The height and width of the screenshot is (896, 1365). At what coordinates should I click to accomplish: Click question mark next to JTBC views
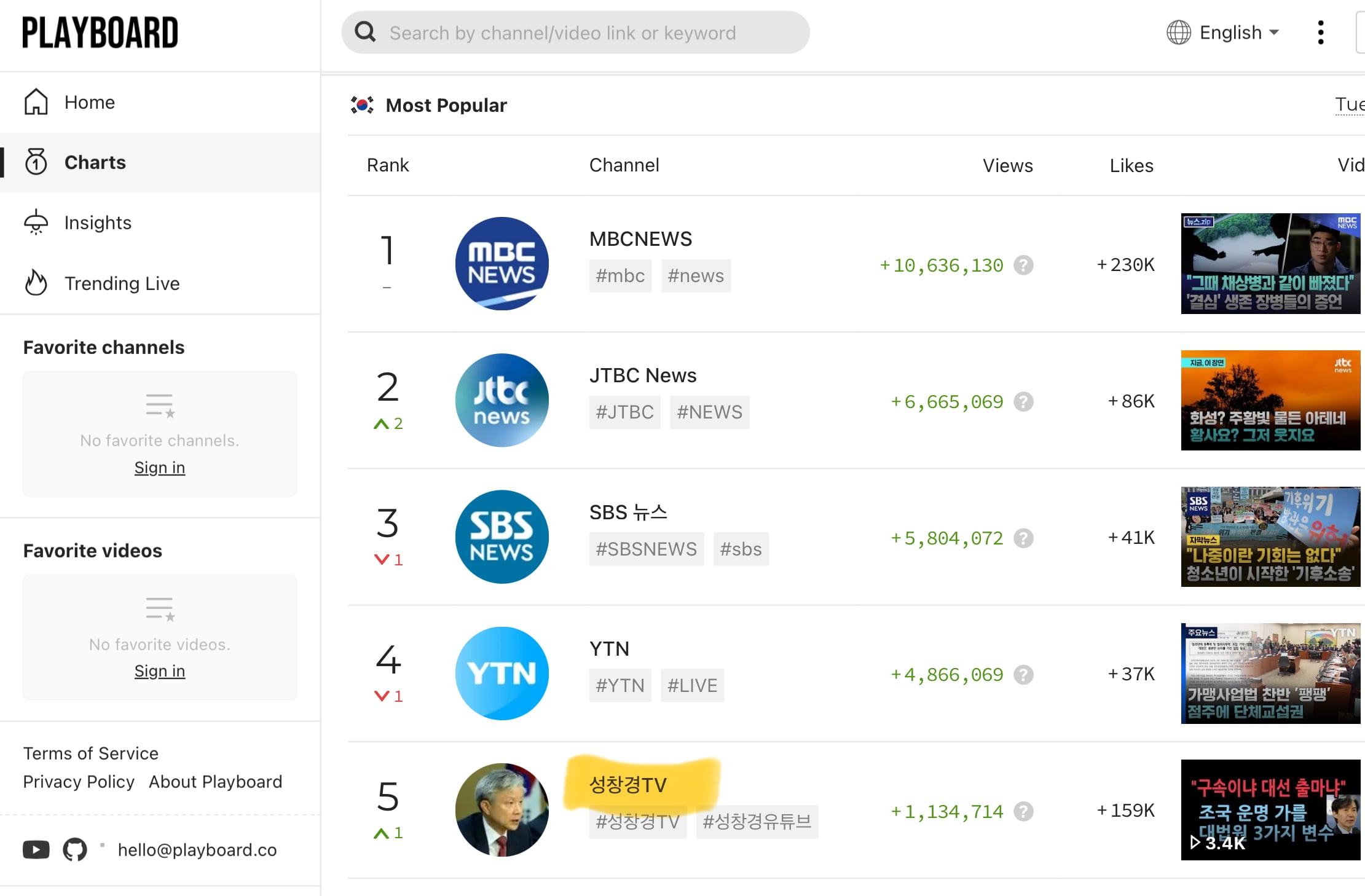pyautogui.click(x=1023, y=402)
